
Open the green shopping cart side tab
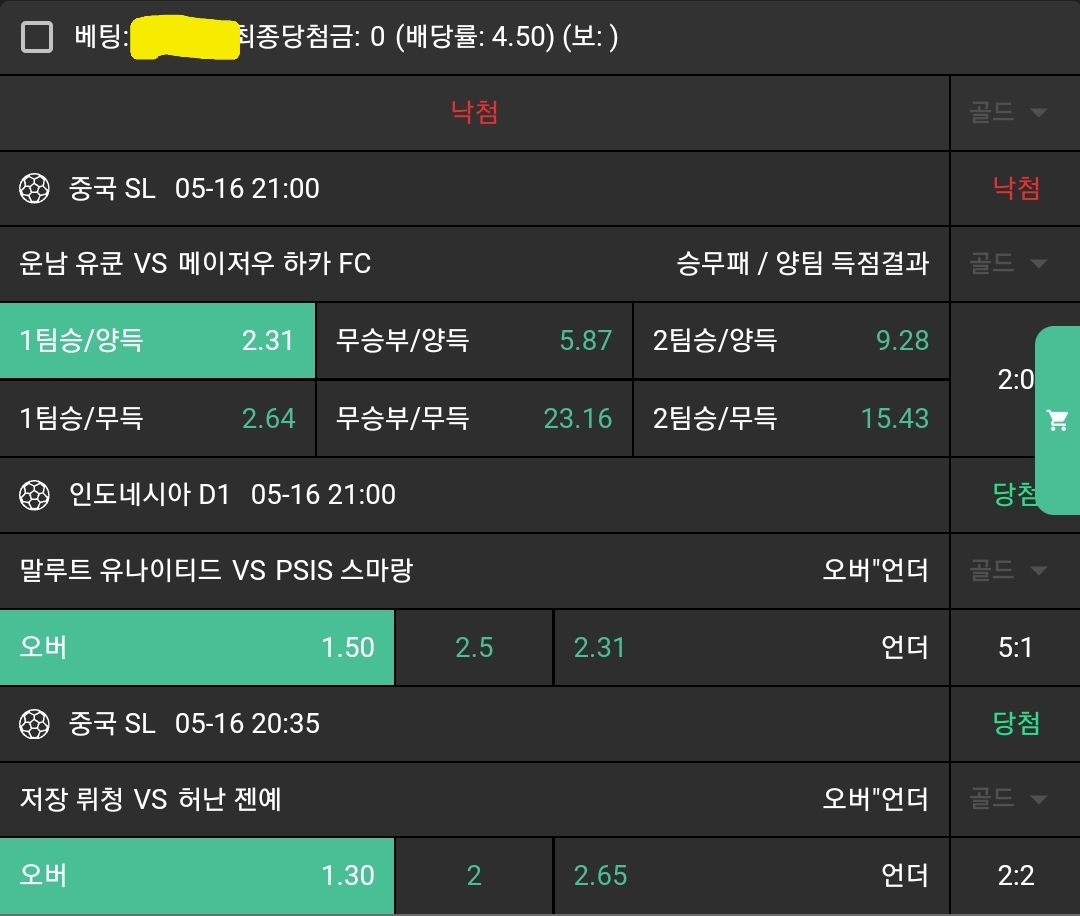[1057, 420]
